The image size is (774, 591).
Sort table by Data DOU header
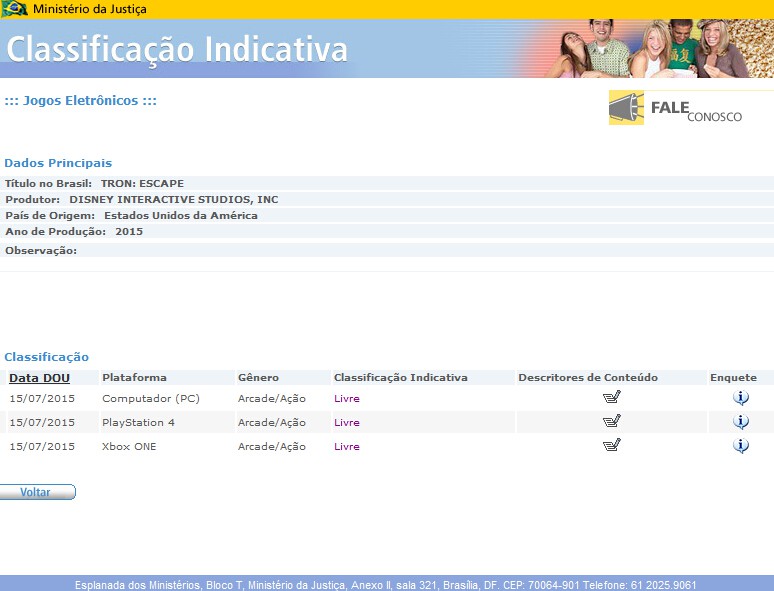39,378
